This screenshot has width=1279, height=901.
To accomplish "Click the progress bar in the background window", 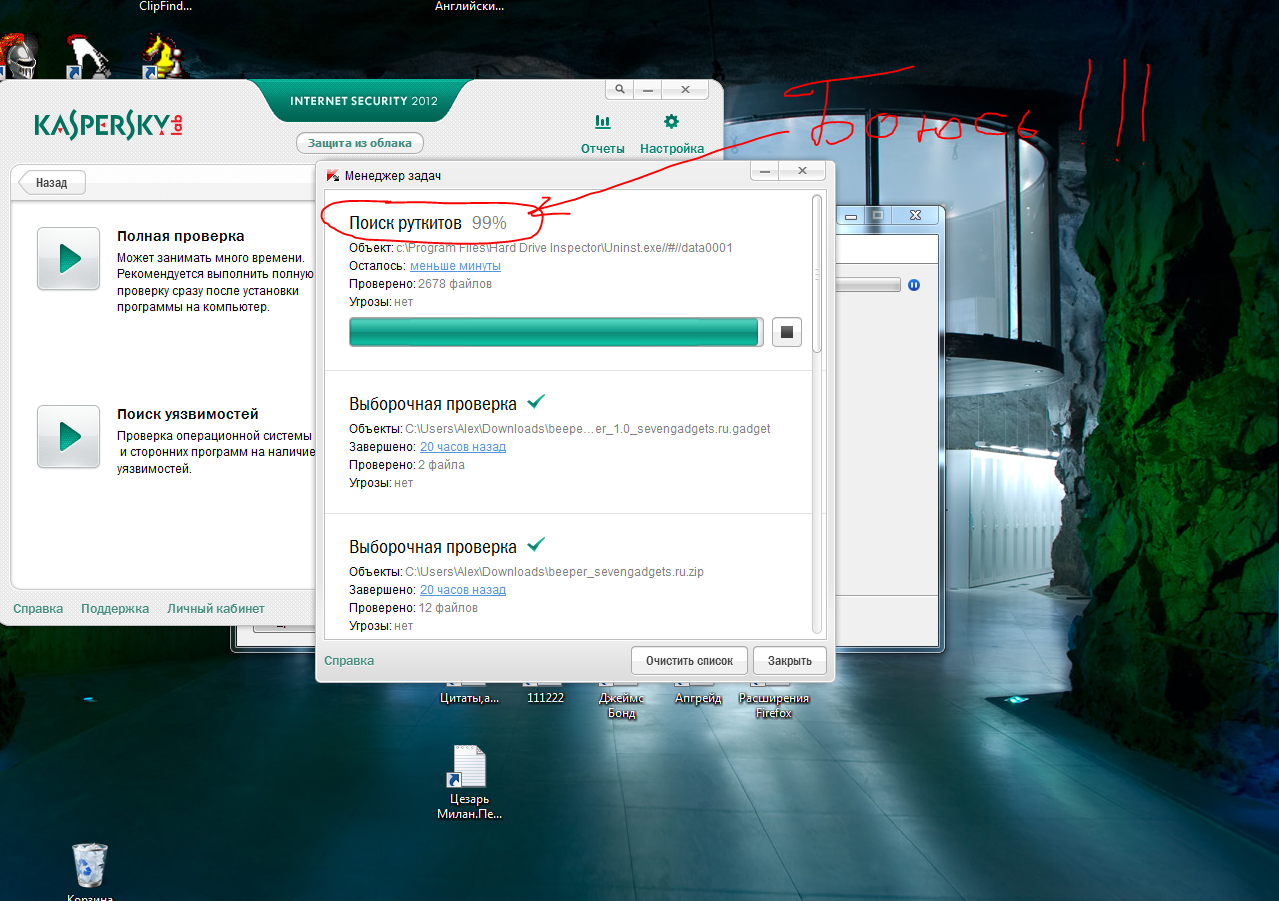I will point(870,285).
